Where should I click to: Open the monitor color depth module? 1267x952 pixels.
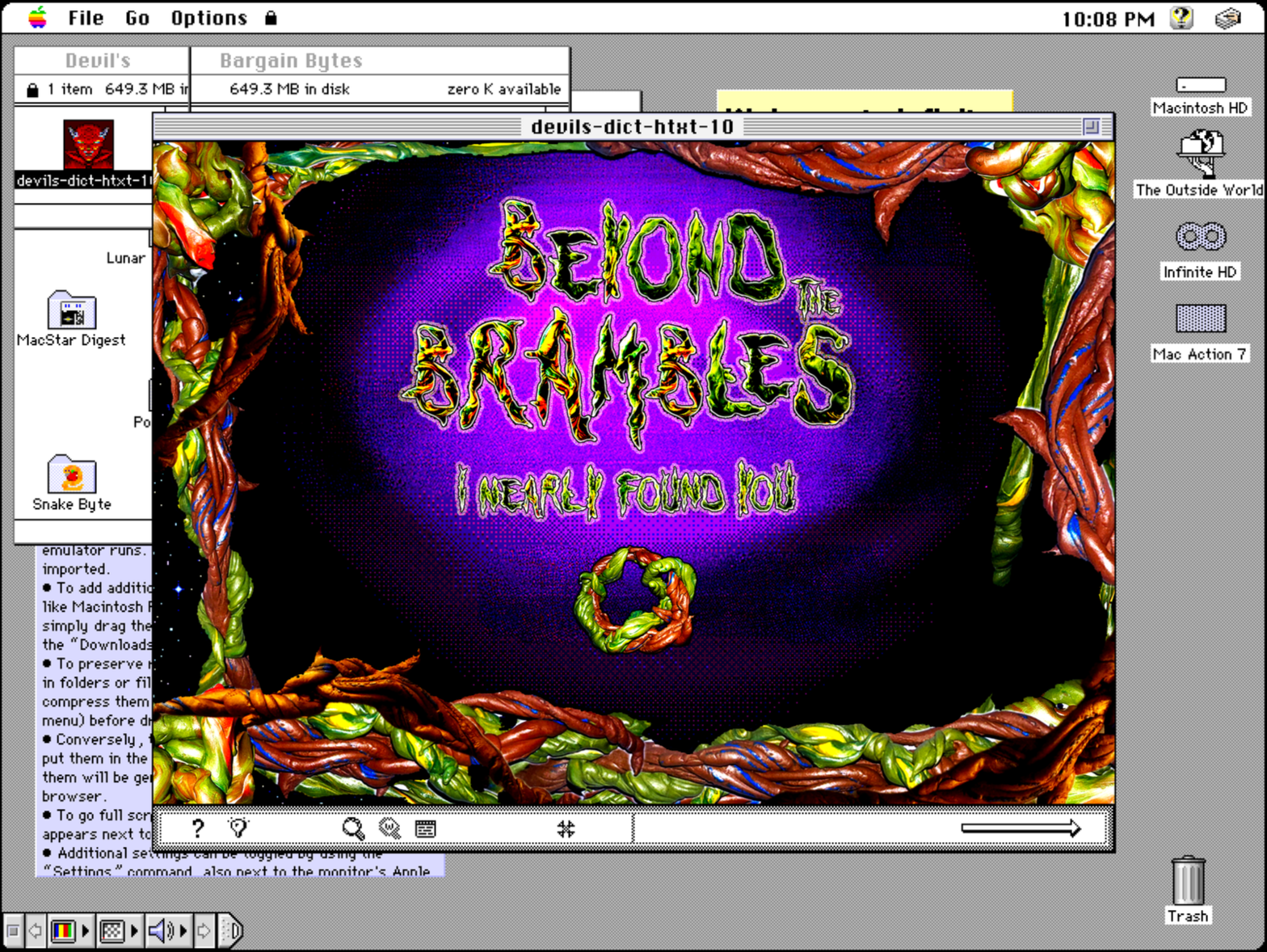click(x=64, y=931)
